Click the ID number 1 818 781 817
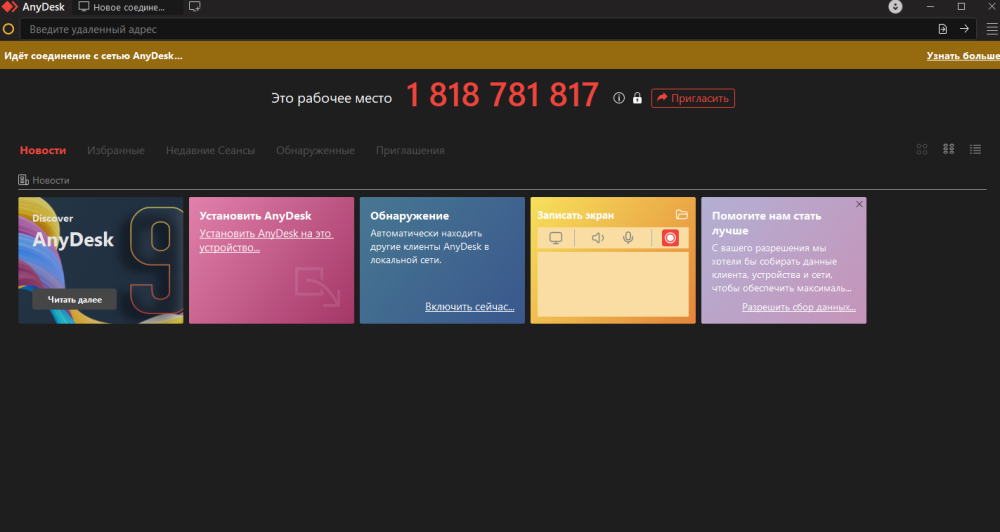The image size is (1000, 532). 502,96
